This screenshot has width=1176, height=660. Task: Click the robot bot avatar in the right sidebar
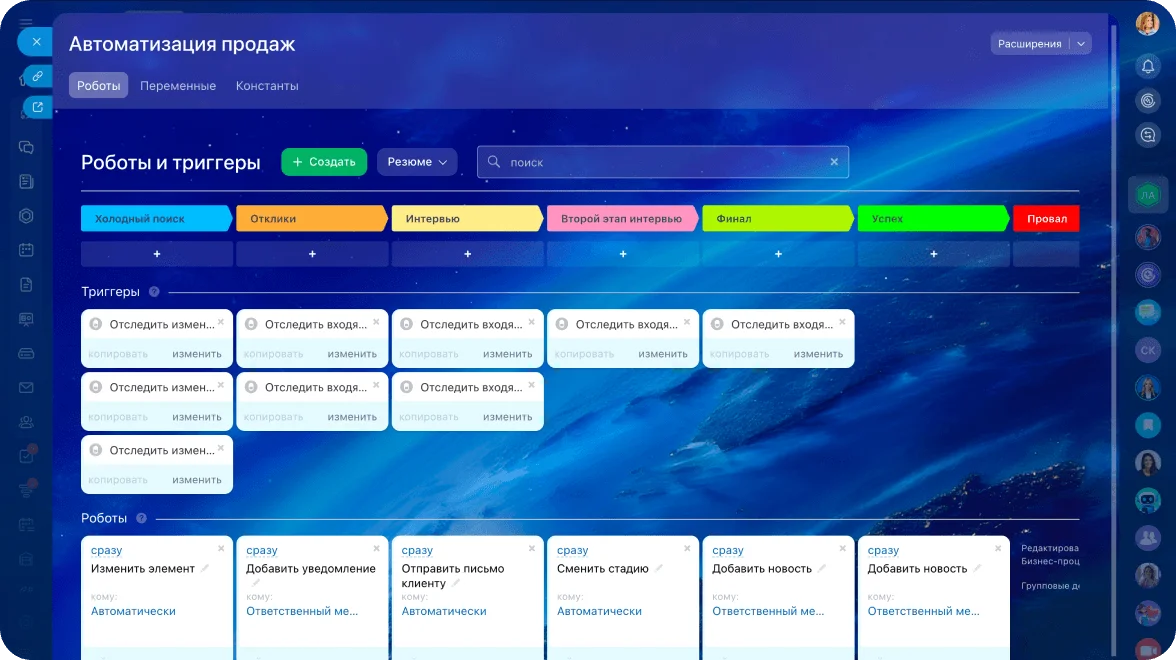[x=1147, y=500]
